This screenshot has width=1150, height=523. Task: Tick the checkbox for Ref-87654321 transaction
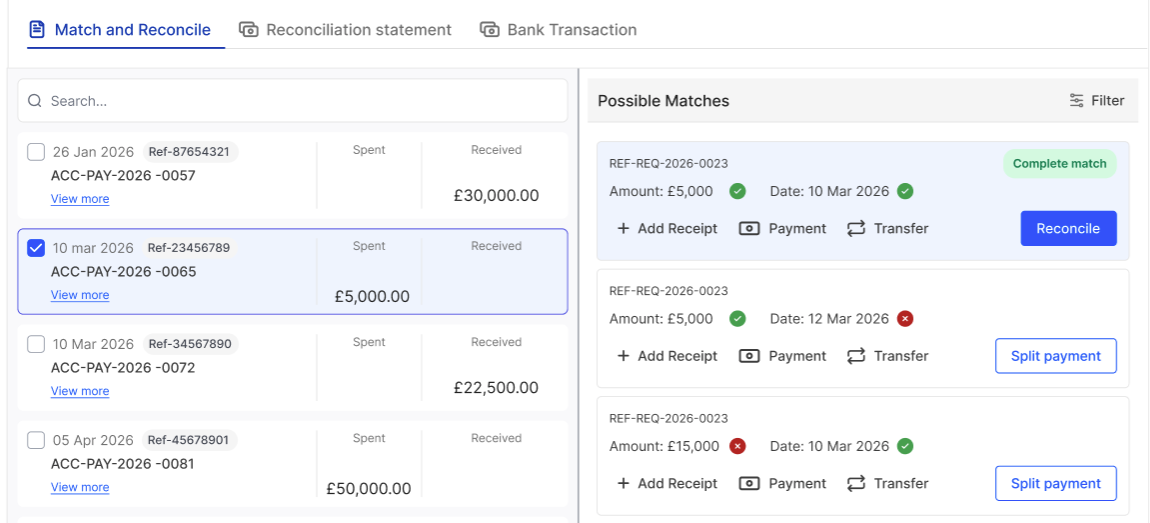36,152
